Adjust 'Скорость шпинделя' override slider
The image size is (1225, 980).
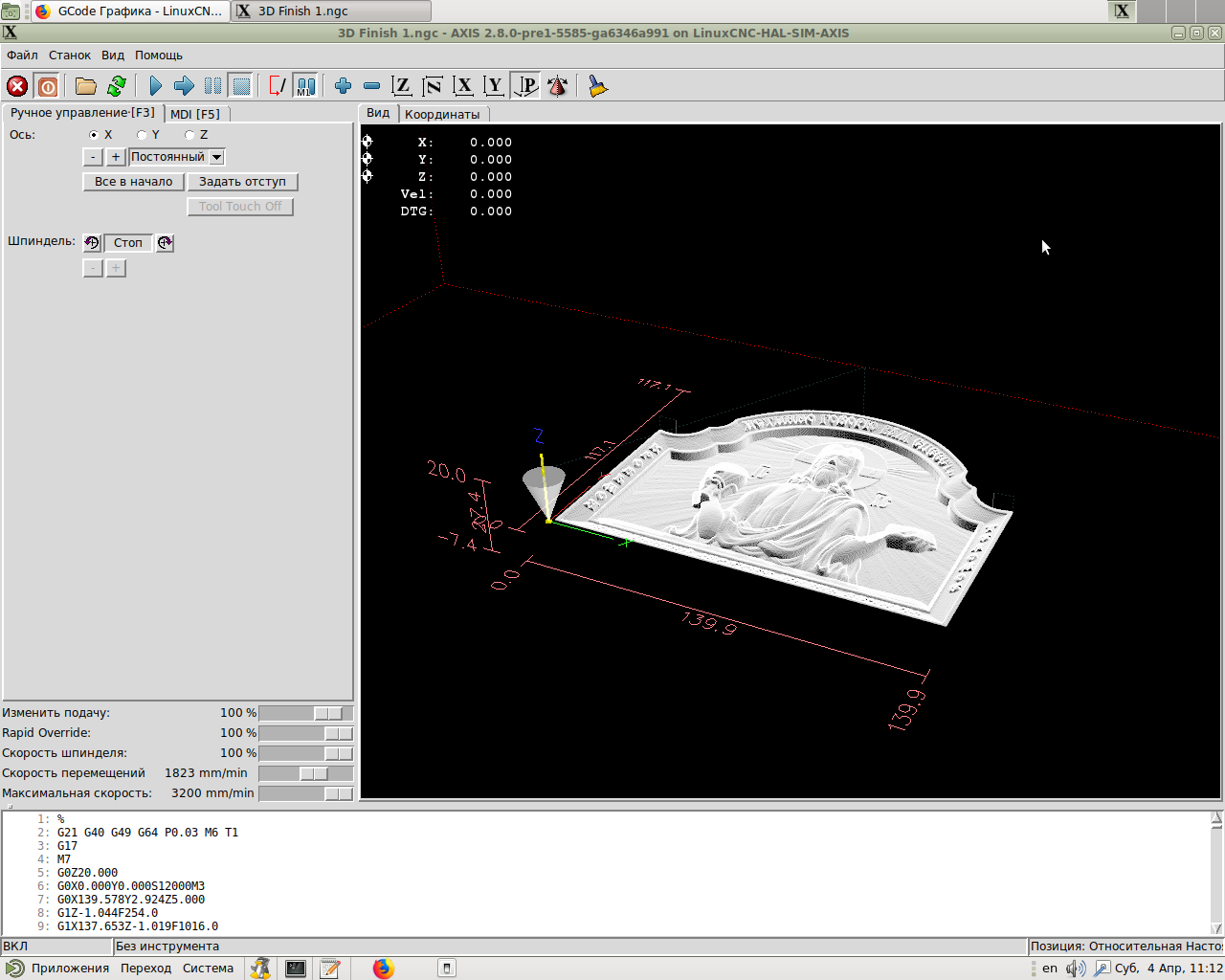pyautogui.click(x=305, y=753)
